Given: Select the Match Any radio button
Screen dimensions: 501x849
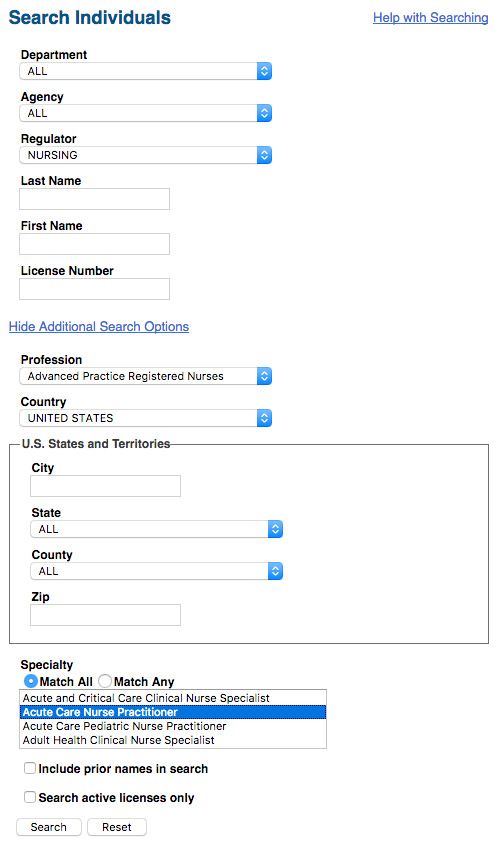Looking at the screenshot, I should coord(105,681).
